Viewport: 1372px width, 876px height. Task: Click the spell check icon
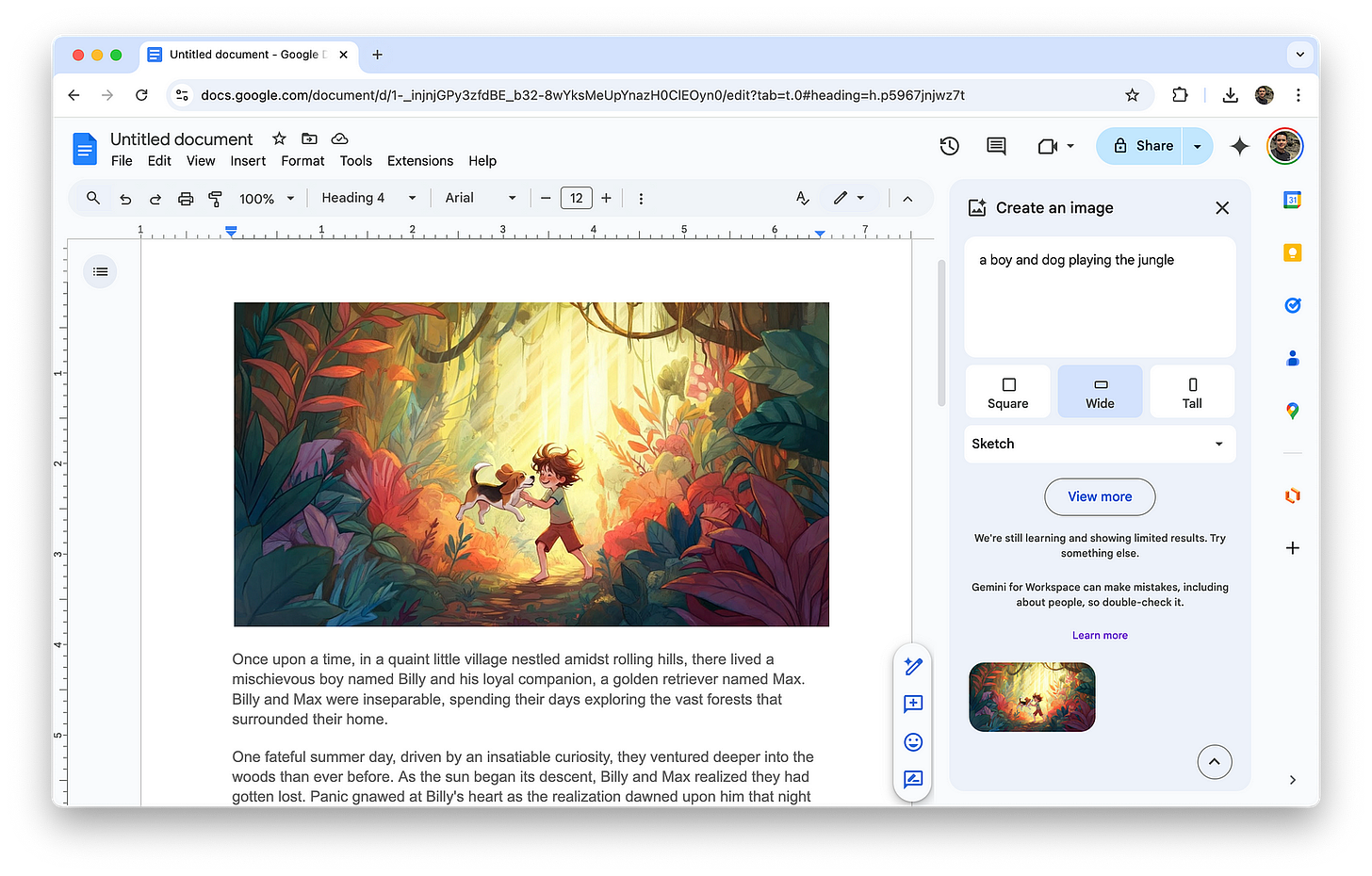coord(803,198)
